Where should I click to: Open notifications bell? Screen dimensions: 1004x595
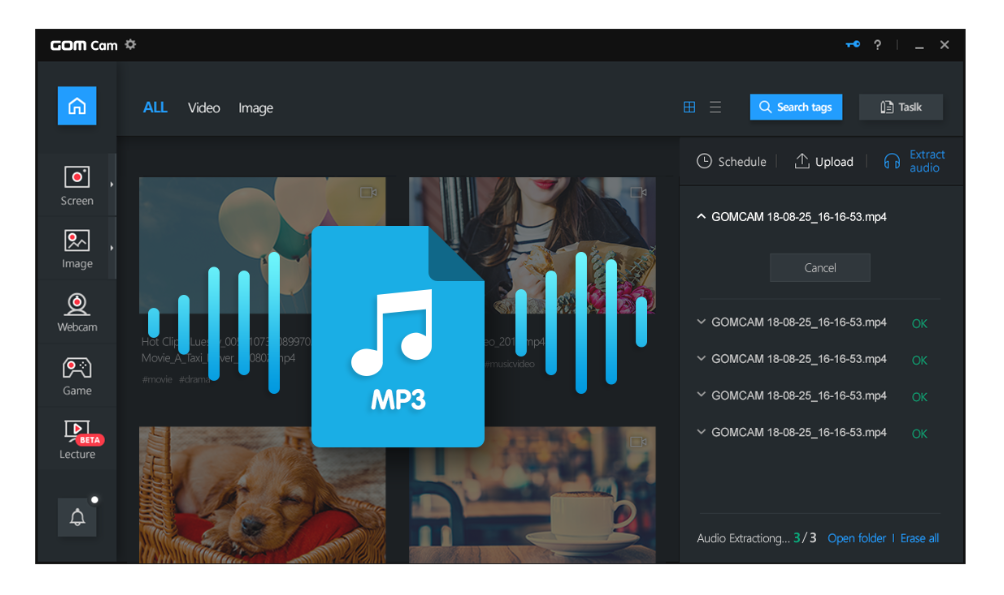[77, 517]
